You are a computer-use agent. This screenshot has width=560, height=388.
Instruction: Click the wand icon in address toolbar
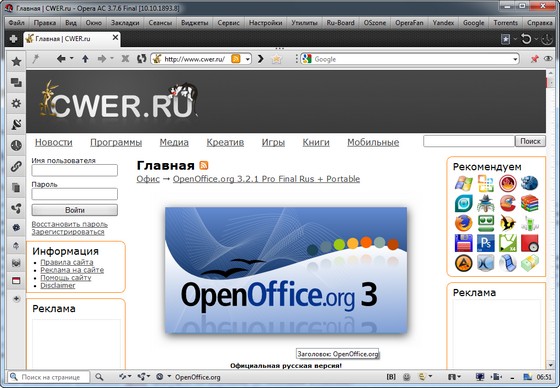coord(36,59)
